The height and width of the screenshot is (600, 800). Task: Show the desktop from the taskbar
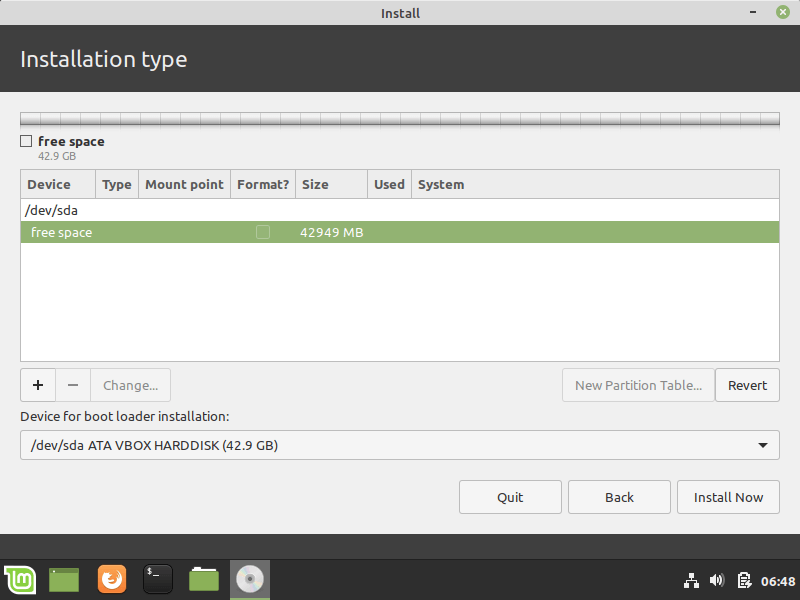tap(64, 580)
